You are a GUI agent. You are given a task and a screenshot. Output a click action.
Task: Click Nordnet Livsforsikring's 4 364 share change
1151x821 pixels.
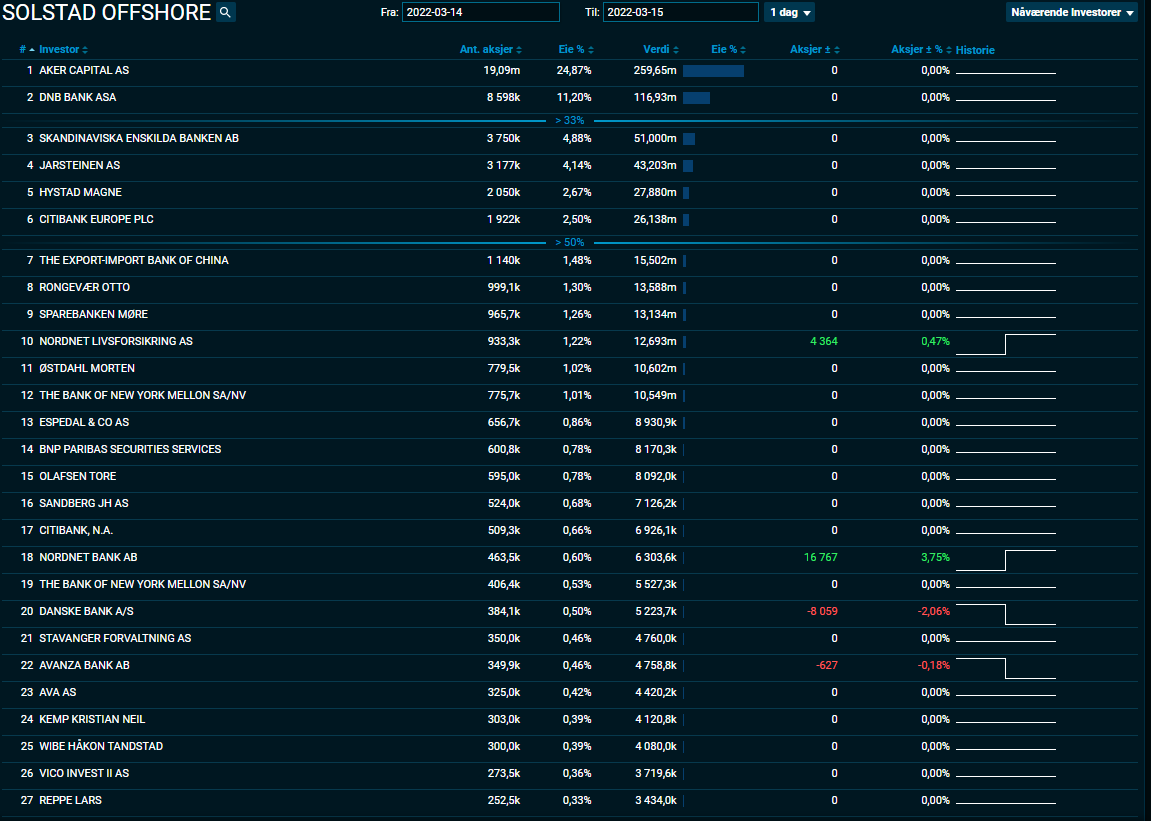(x=824, y=341)
